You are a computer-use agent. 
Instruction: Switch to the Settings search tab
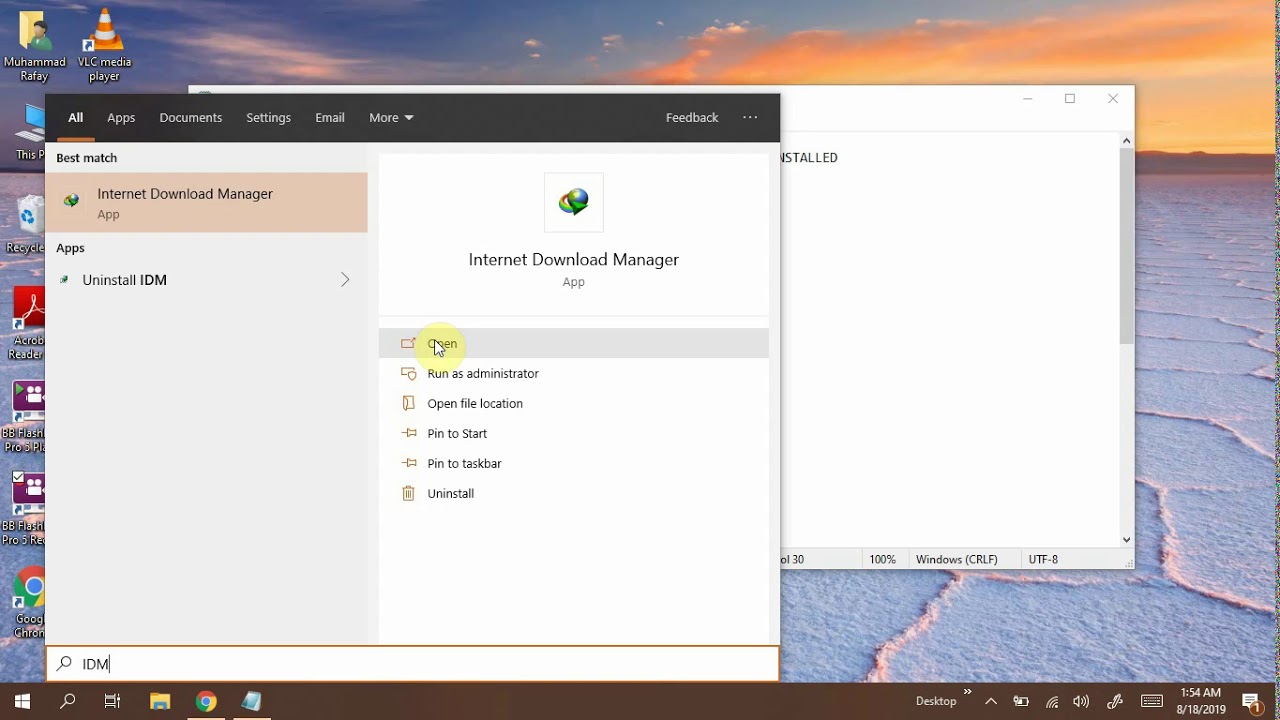pos(268,118)
